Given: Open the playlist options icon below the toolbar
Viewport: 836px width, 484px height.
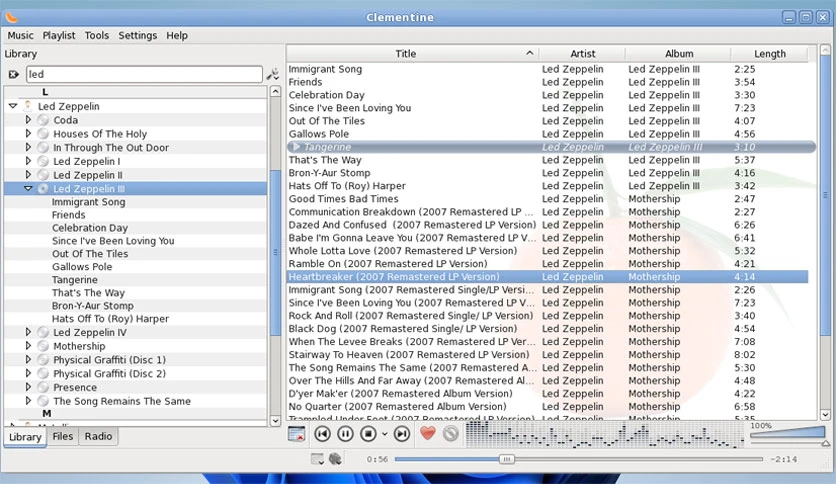Looking at the screenshot, I should [x=317, y=459].
